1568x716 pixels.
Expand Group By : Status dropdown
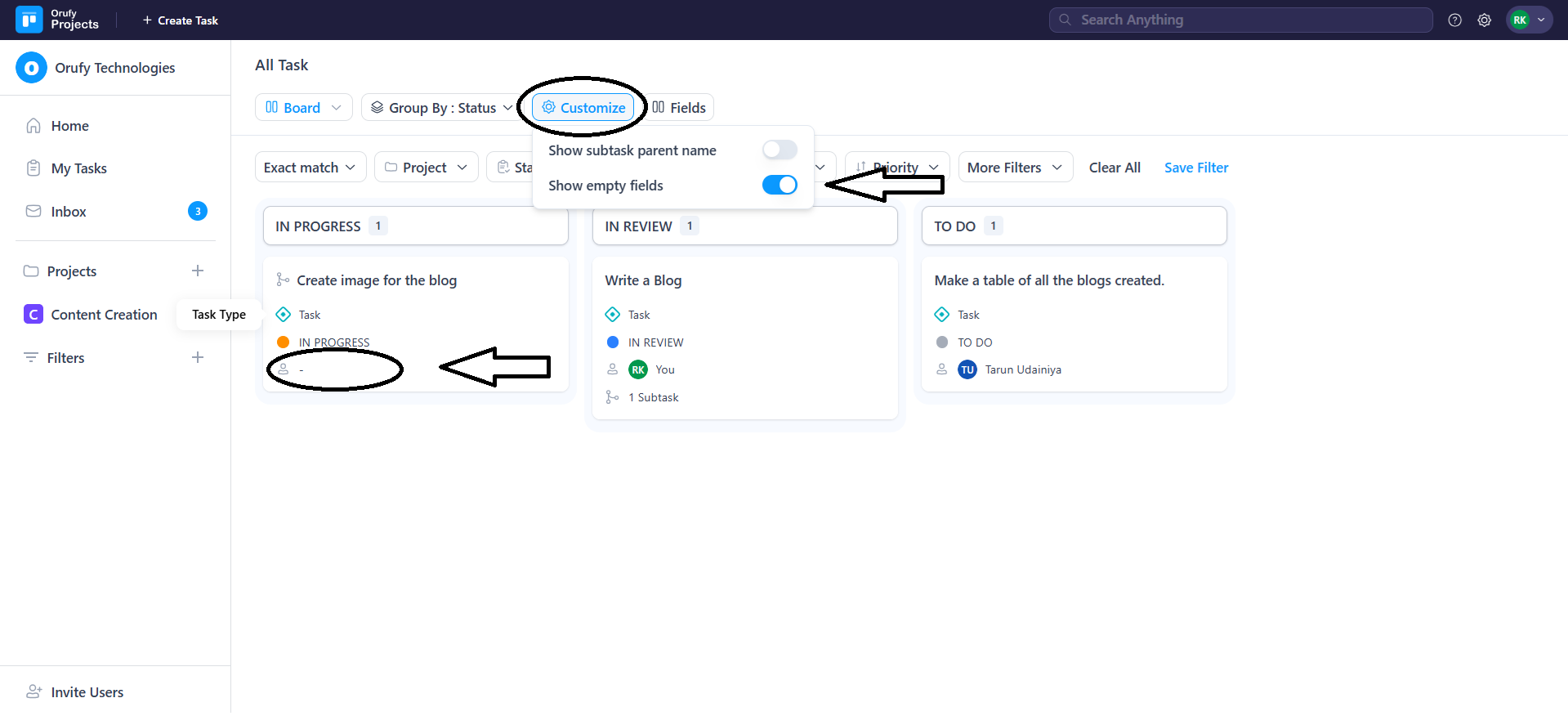[441, 108]
